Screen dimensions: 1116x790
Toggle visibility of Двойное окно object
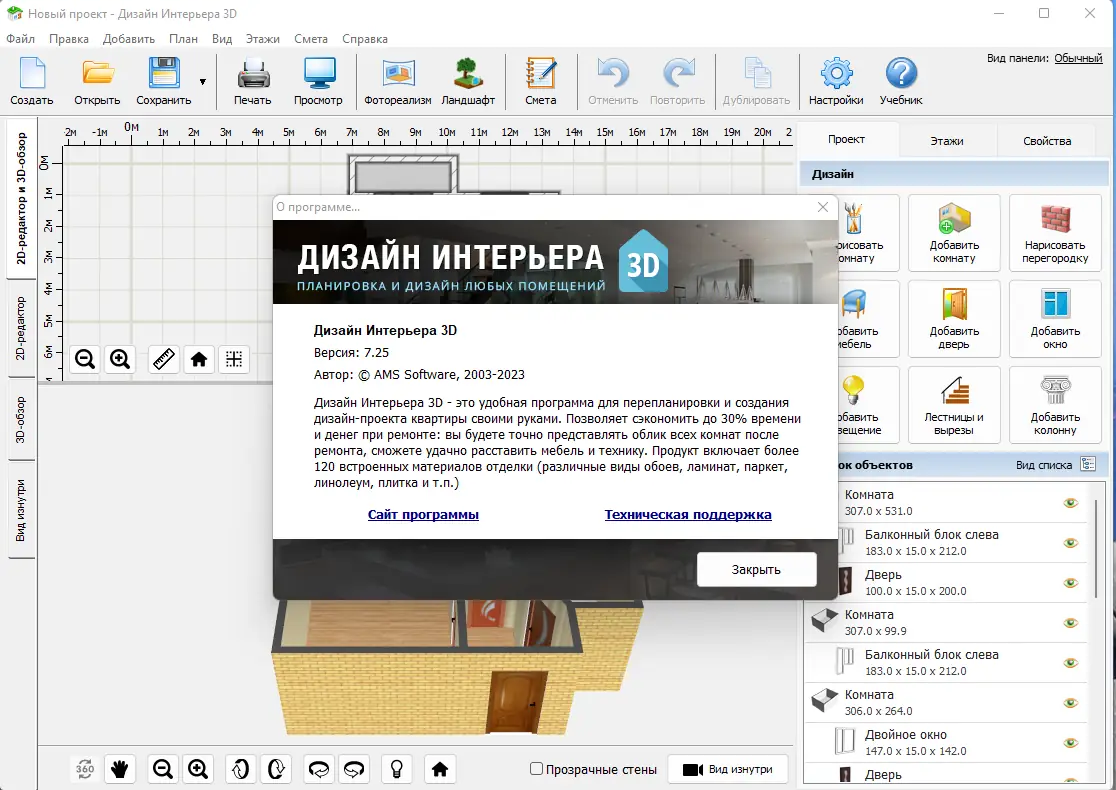click(1070, 743)
